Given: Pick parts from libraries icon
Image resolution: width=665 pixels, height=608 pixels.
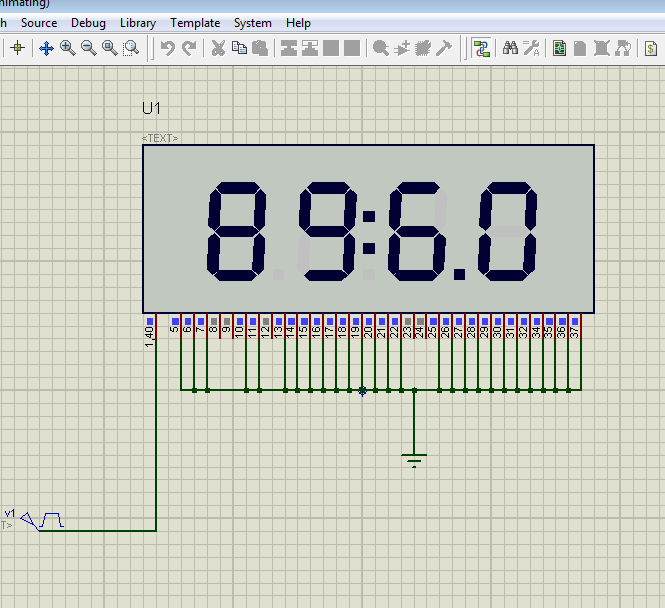Looking at the screenshot, I should [381, 48].
